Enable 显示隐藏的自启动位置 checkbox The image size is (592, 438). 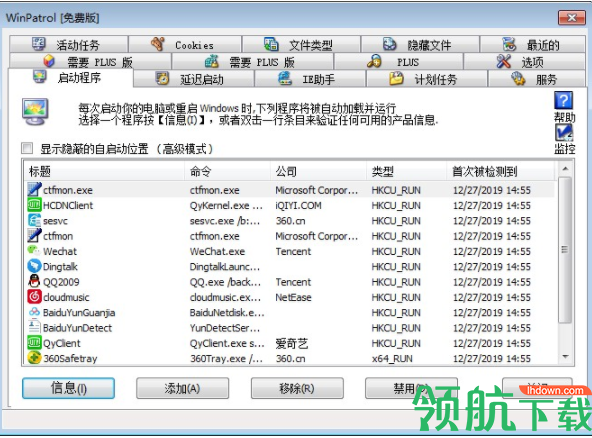[27, 148]
